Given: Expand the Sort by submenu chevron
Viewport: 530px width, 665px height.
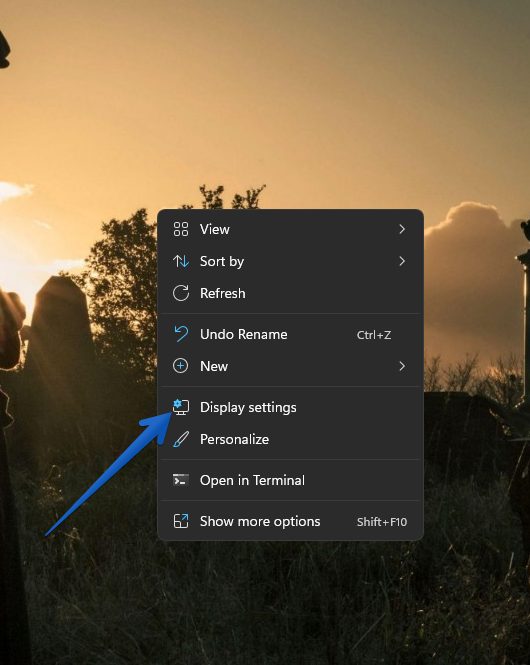Looking at the screenshot, I should pos(402,261).
